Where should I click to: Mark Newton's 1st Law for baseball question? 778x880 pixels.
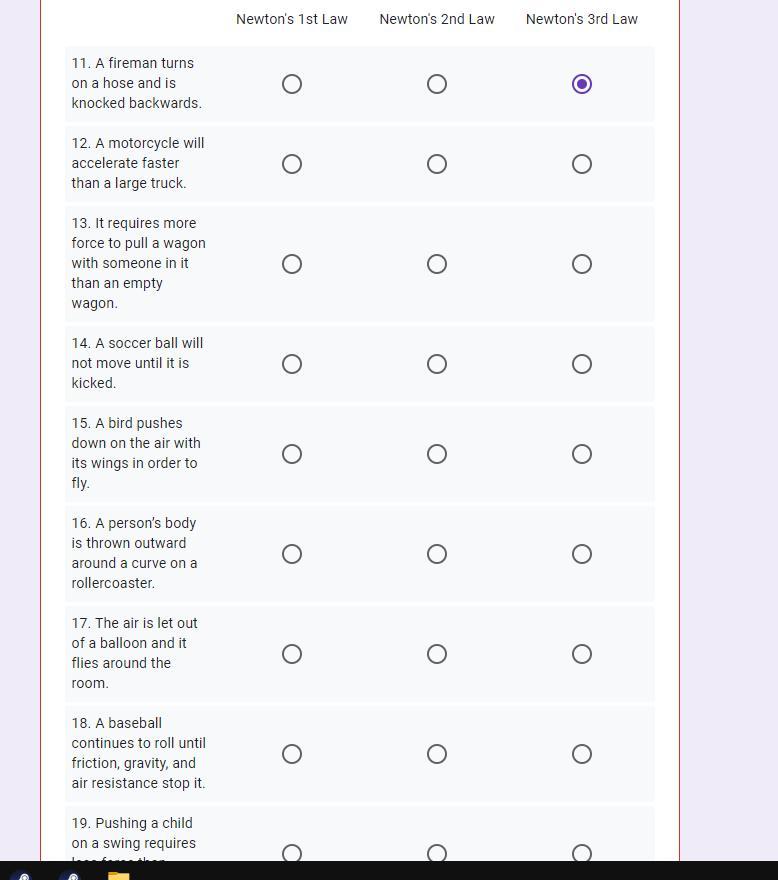[x=292, y=754]
